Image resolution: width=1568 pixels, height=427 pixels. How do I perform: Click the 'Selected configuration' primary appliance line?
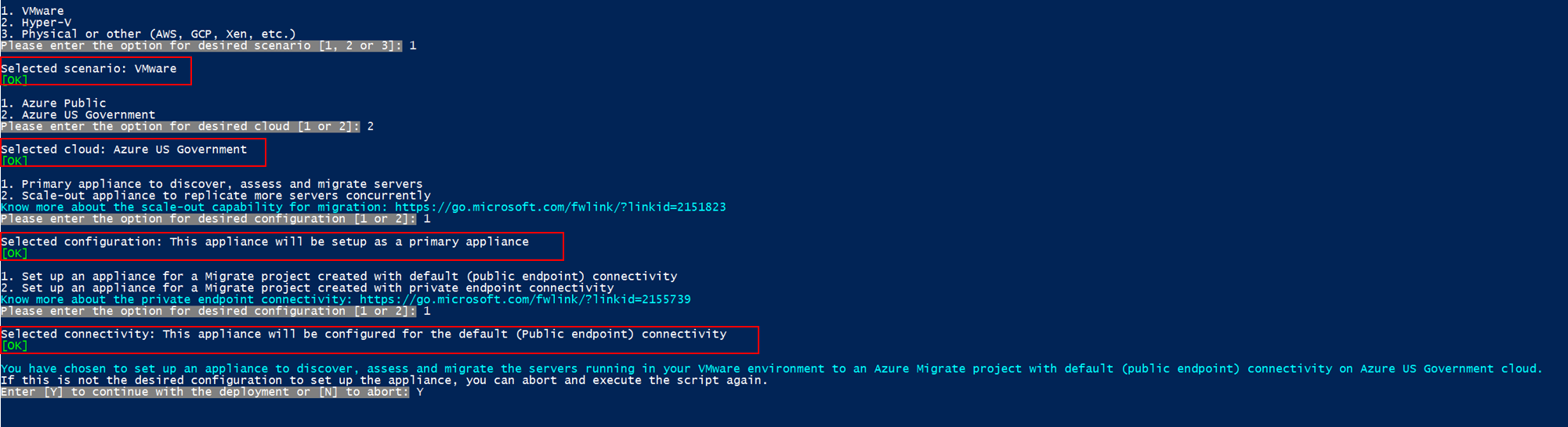[265, 242]
